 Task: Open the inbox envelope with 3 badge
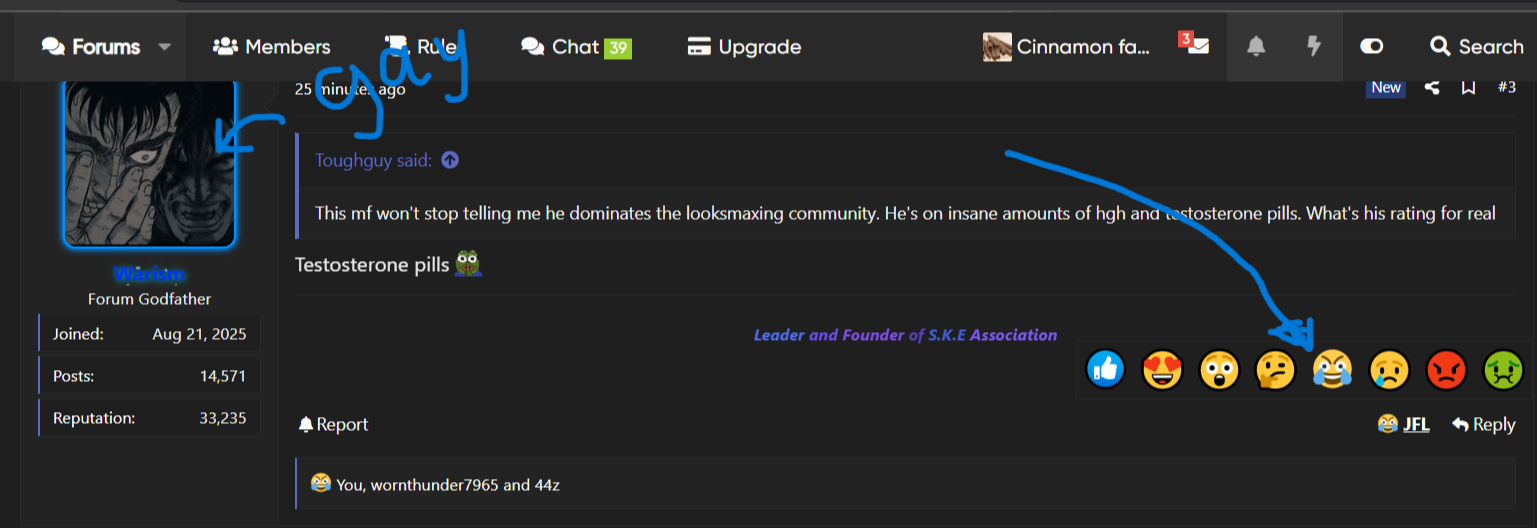pyautogui.click(x=1195, y=45)
